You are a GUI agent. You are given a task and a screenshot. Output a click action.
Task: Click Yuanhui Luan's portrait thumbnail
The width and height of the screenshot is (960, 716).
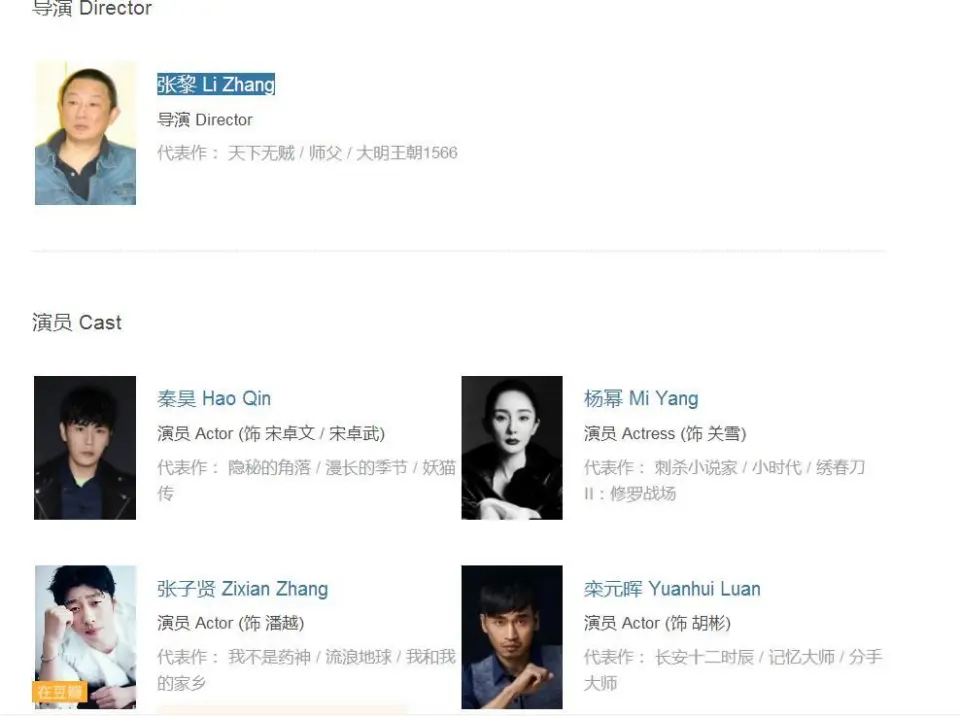coord(512,637)
